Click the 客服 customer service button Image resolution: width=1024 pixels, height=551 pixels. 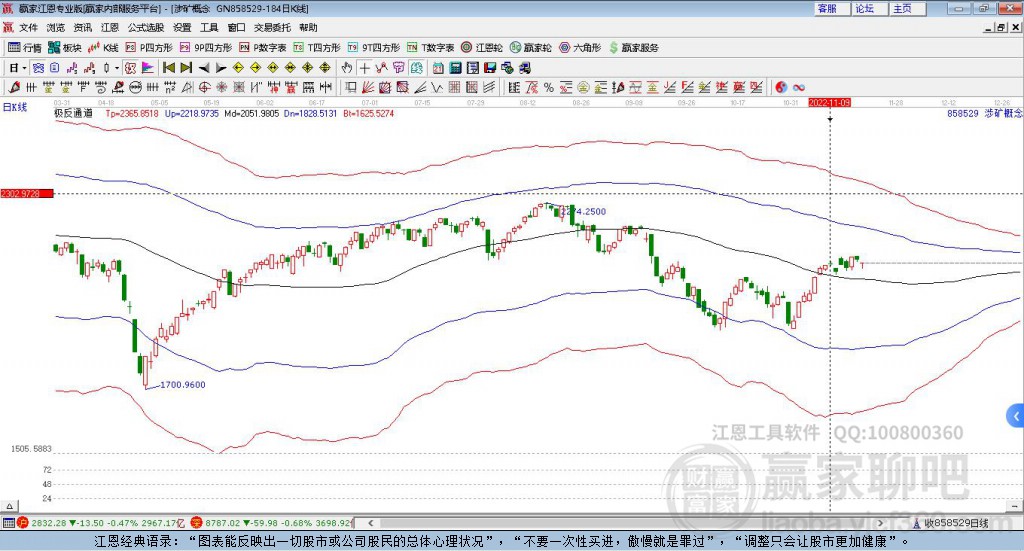click(x=831, y=8)
